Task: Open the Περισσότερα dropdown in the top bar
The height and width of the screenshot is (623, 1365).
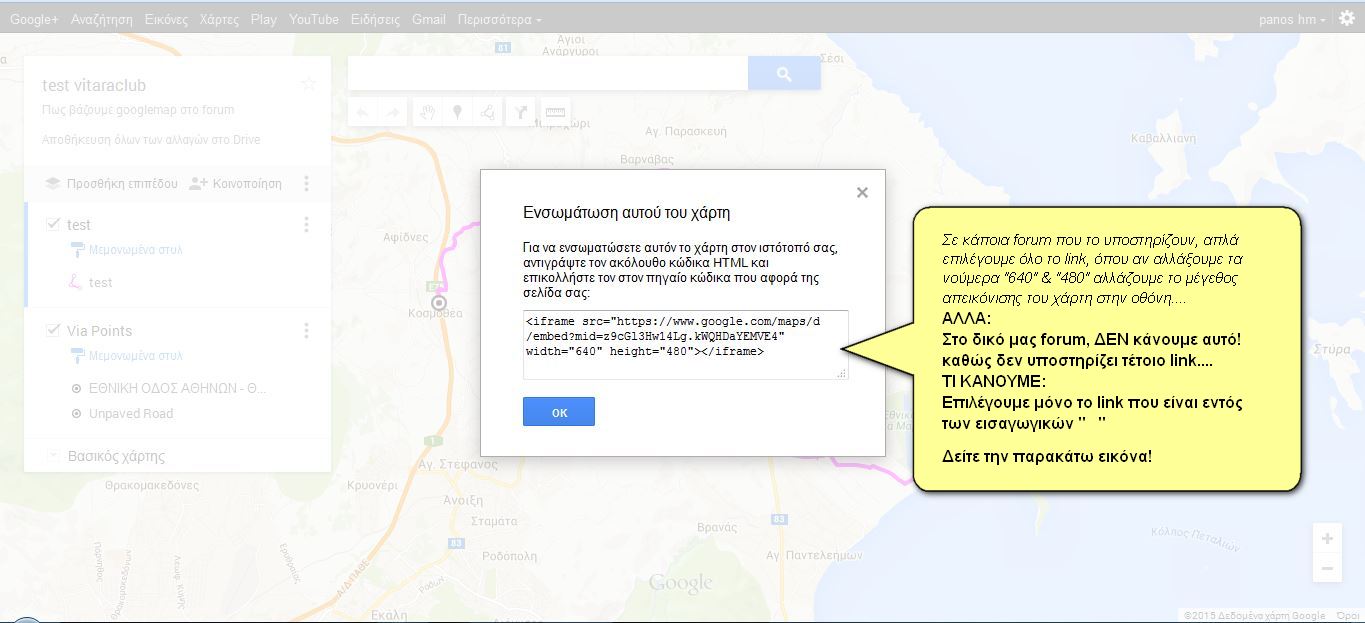Action: pos(499,19)
